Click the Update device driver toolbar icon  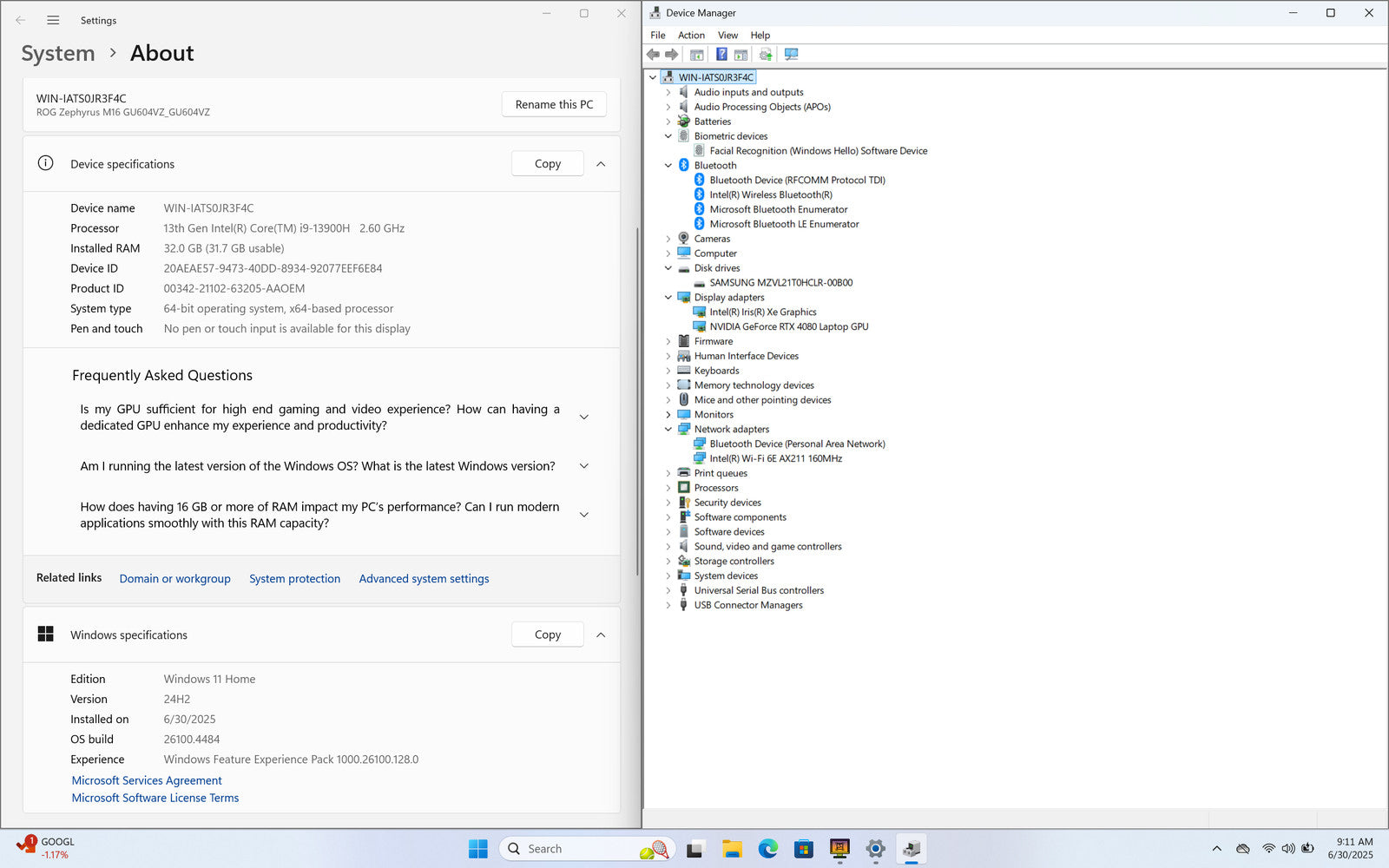[x=765, y=54]
